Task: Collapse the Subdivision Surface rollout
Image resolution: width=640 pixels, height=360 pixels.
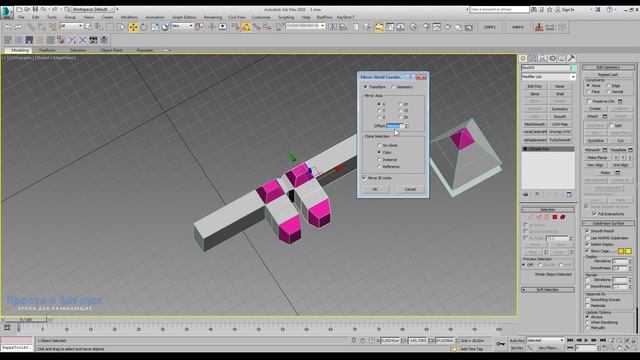Action: (x=609, y=223)
